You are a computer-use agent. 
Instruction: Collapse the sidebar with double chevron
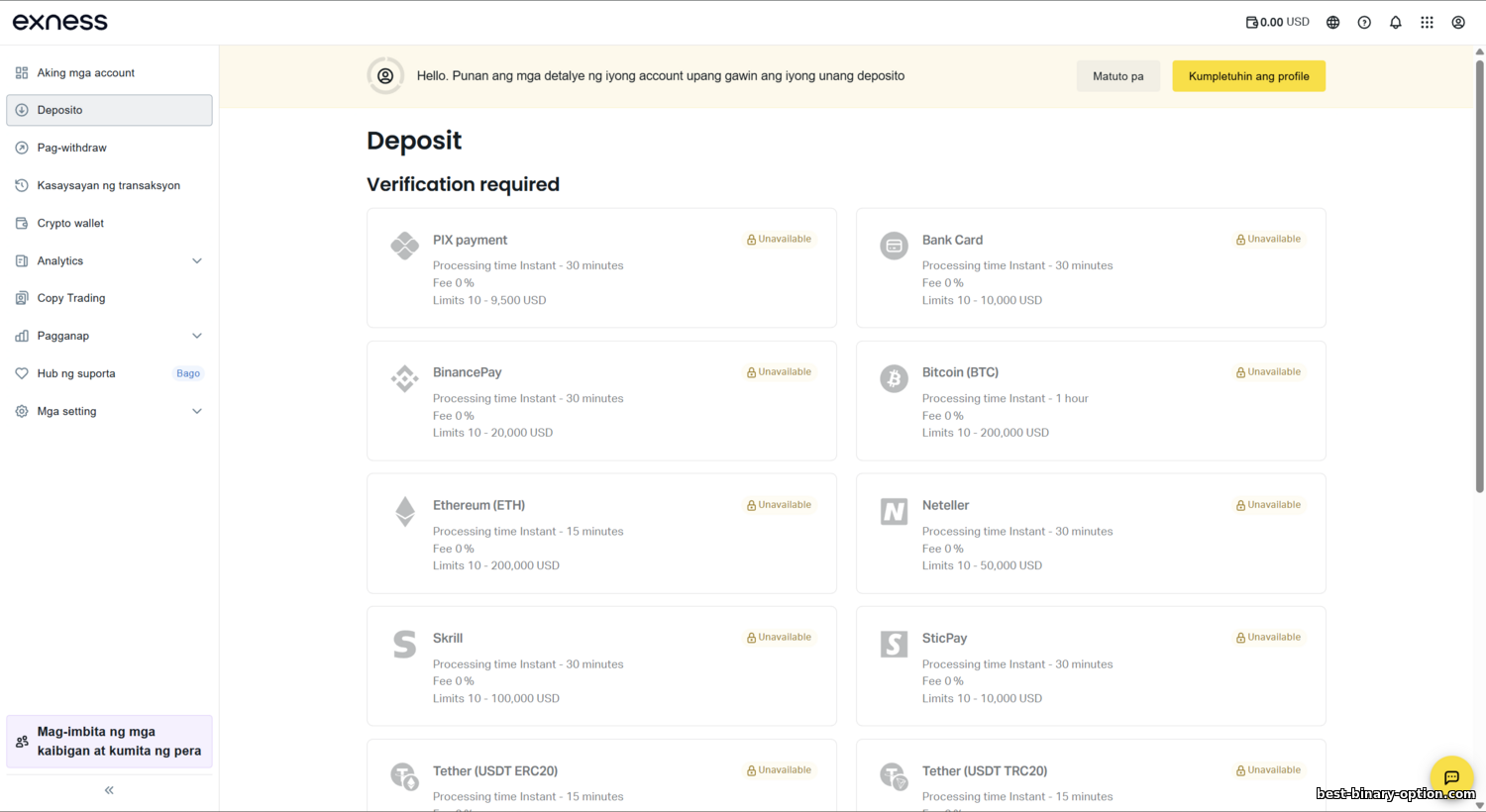click(x=109, y=790)
